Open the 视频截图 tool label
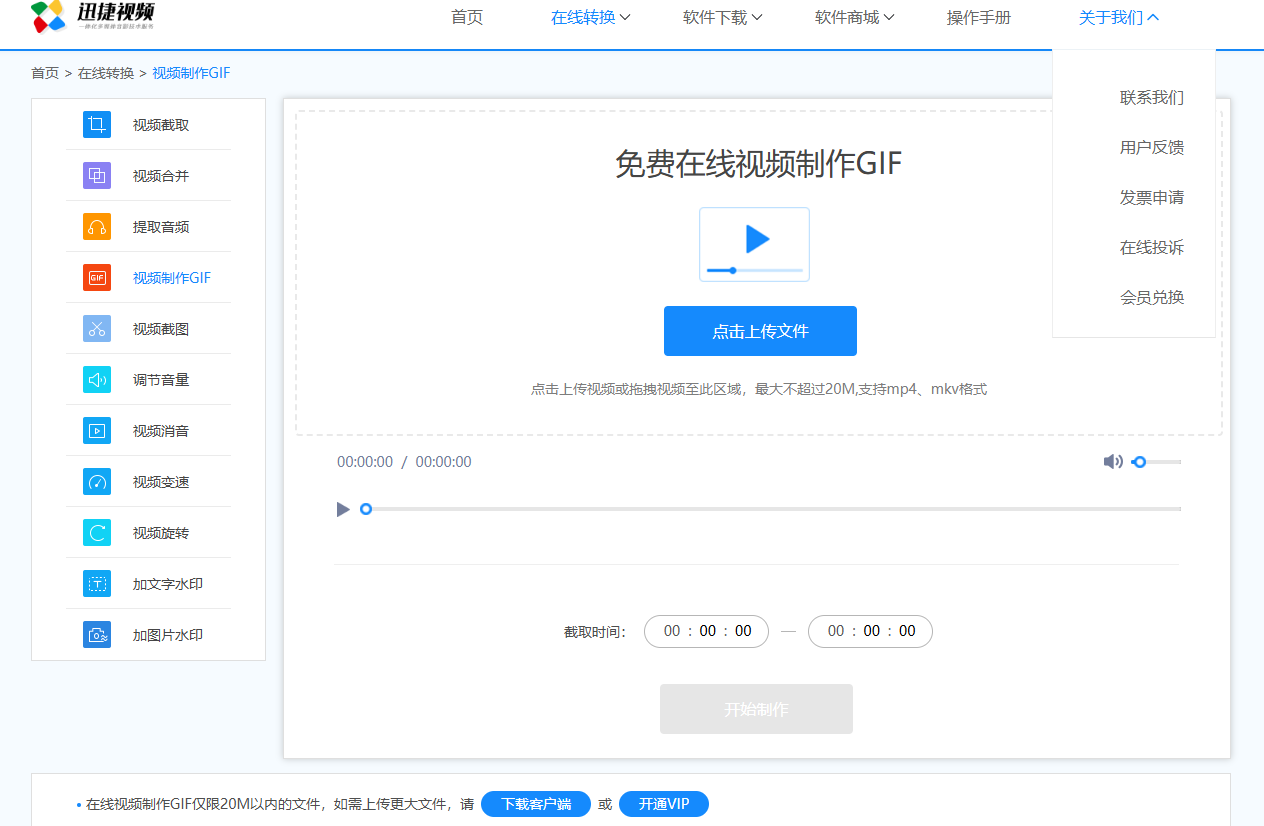Image resolution: width=1264 pixels, height=826 pixels. tap(161, 329)
